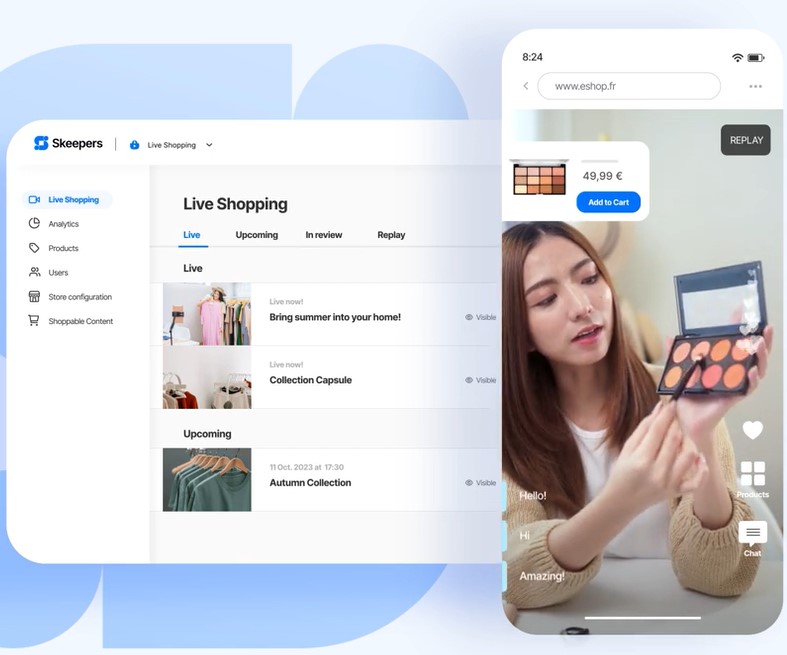Click the Skeepers logo icon
Image resolution: width=787 pixels, height=655 pixels.
[41, 143]
